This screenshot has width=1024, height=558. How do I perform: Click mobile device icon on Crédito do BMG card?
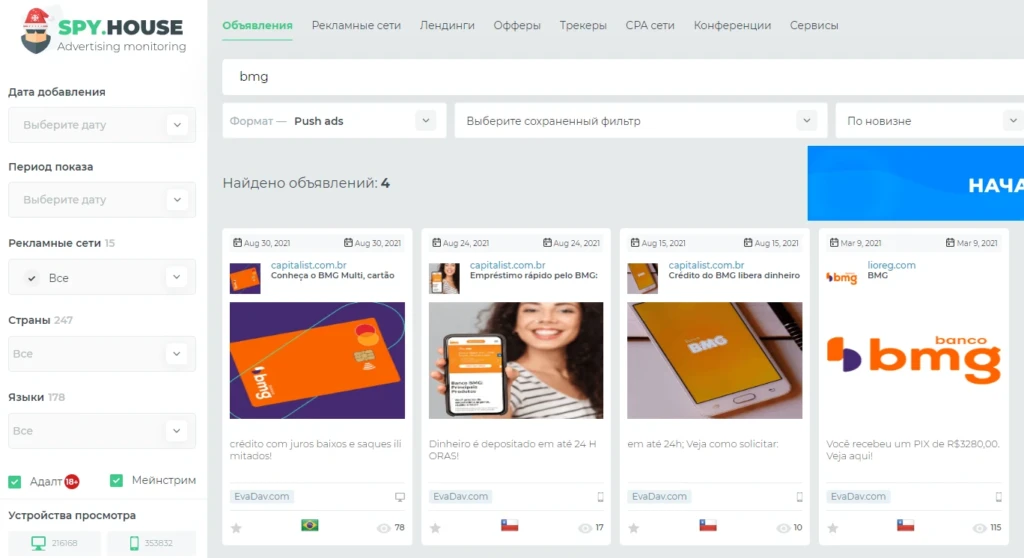click(799, 497)
